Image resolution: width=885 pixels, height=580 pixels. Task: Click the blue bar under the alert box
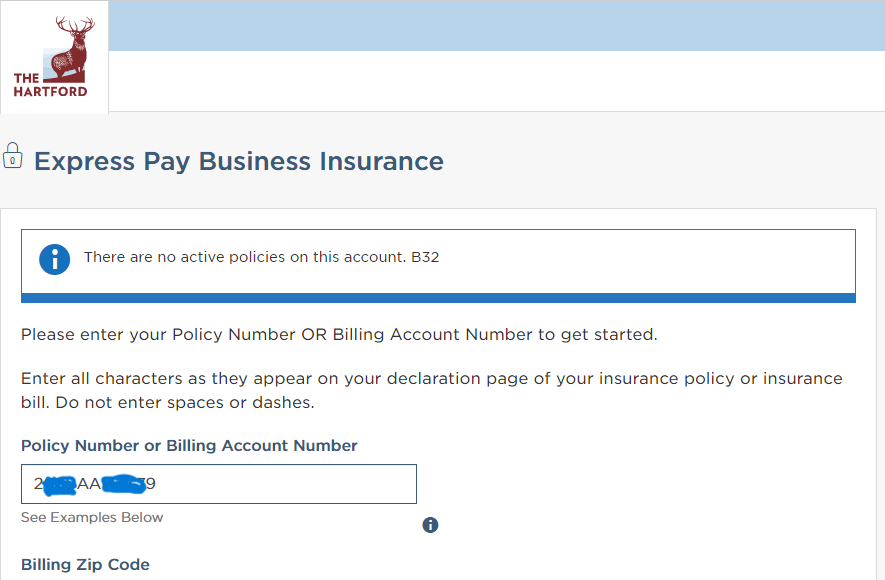(x=438, y=298)
